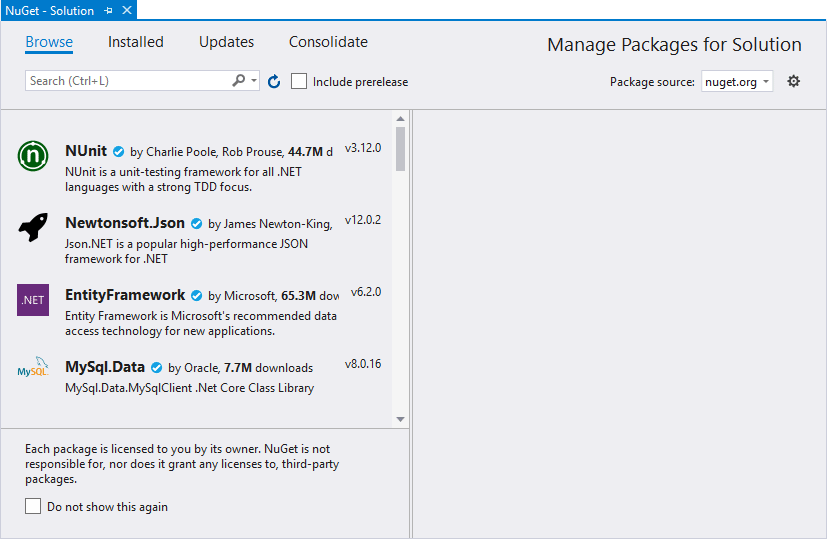The width and height of the screenshot is (827, 539).
Task: Enable the Include prerelease checkbox
Action: 299,81
